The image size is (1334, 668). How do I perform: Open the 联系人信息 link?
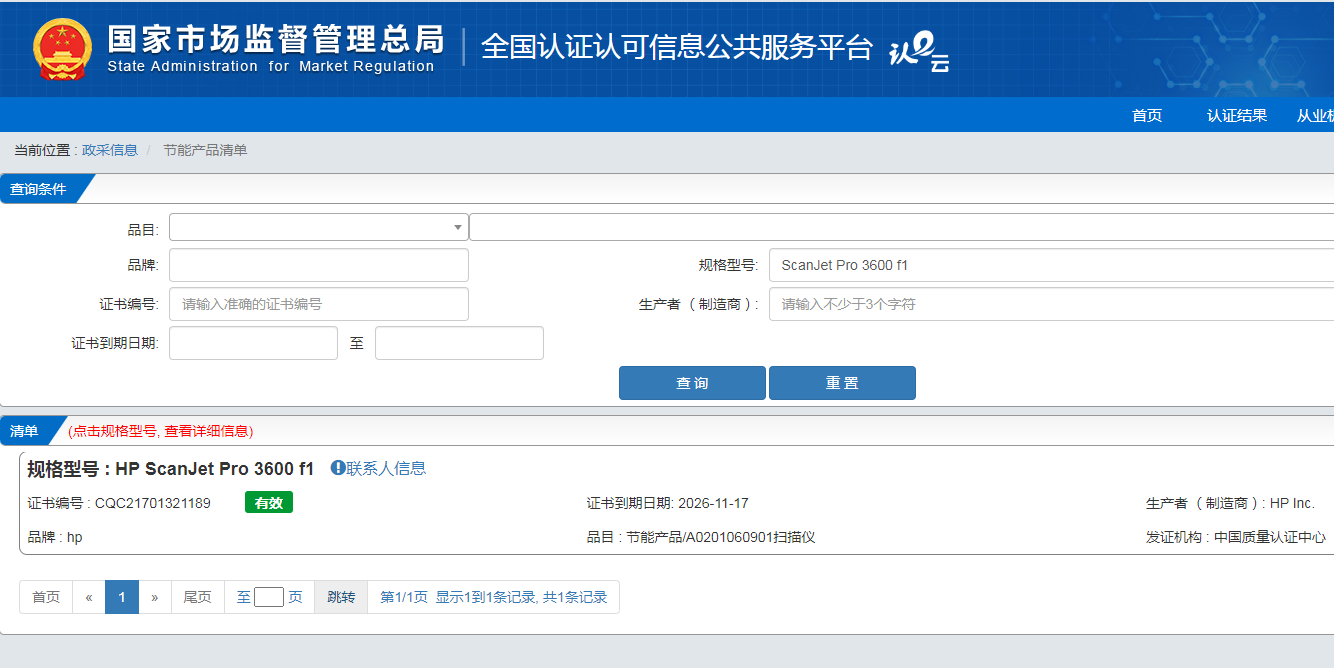386,468
